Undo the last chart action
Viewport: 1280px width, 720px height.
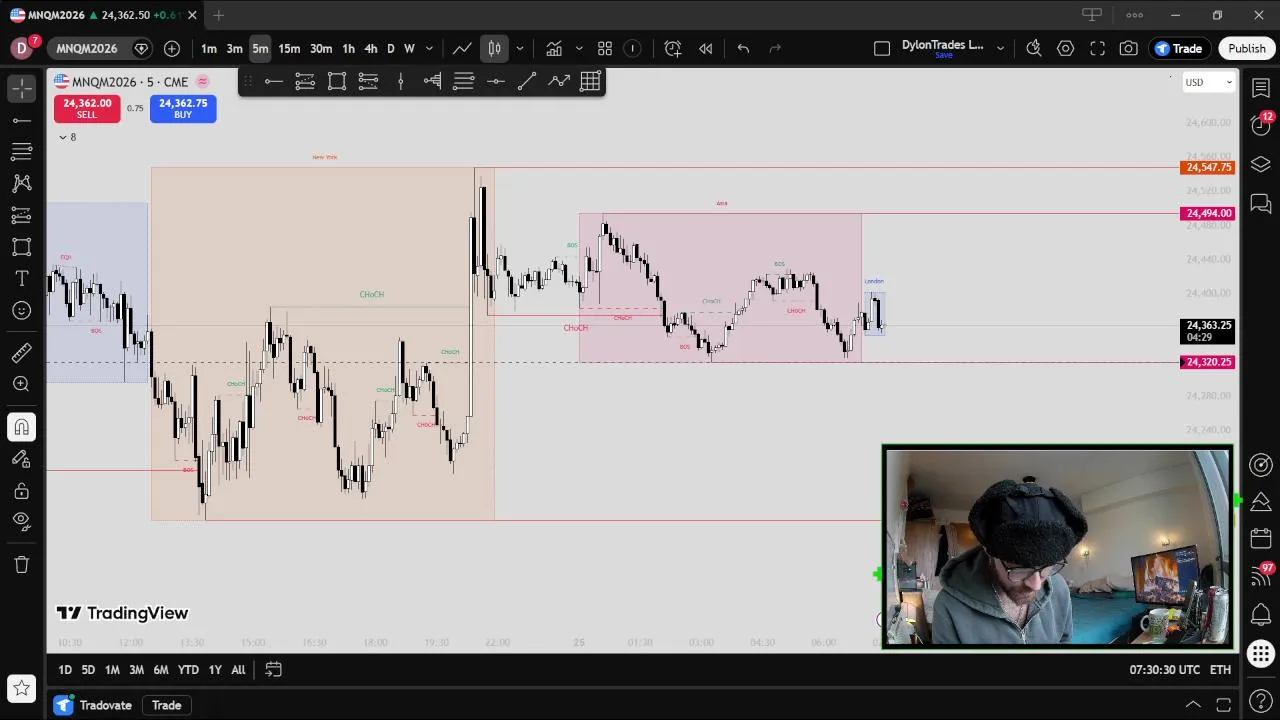(743, 48)
